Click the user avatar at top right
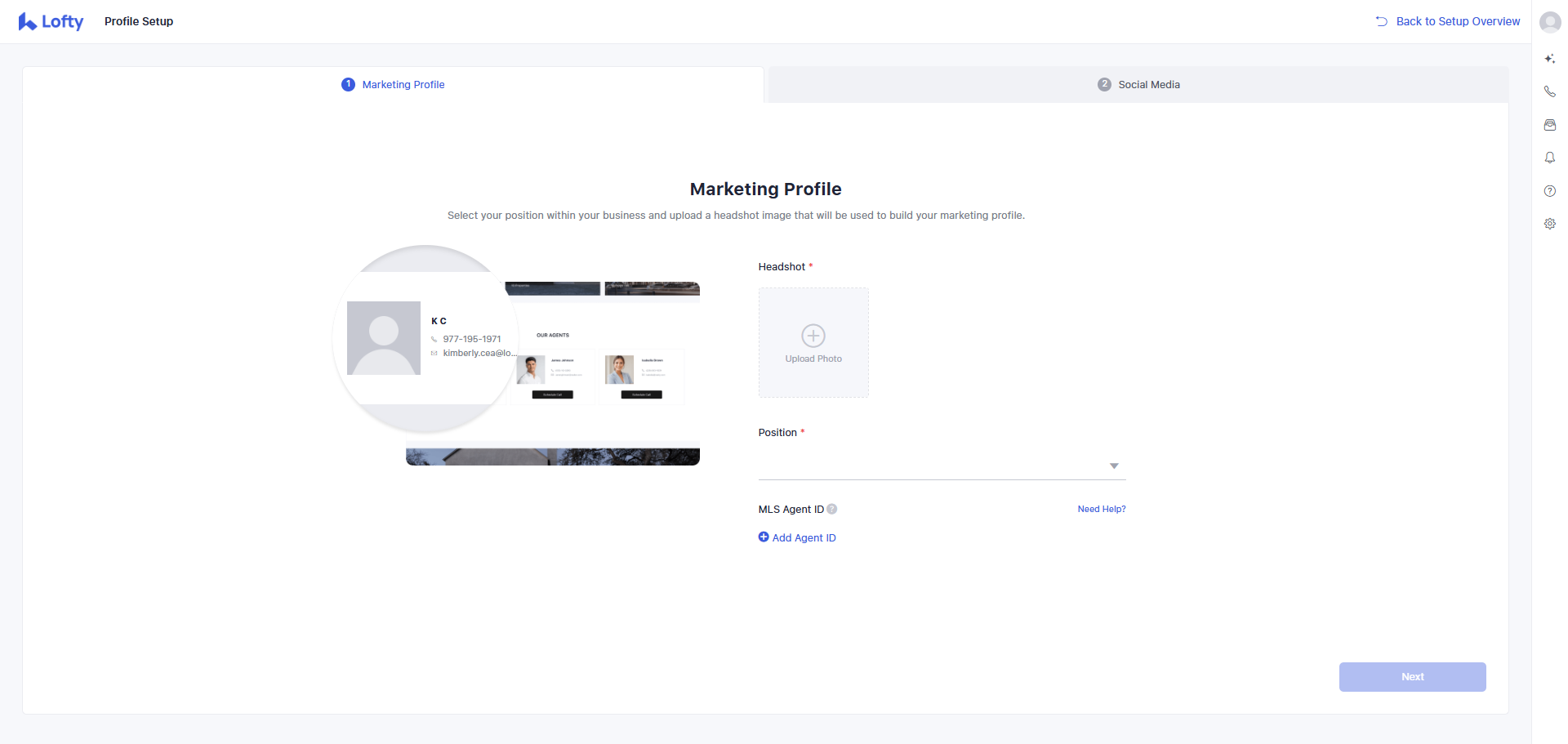1568x744 pixels. pyautogui.click(x=1549, y=22)
